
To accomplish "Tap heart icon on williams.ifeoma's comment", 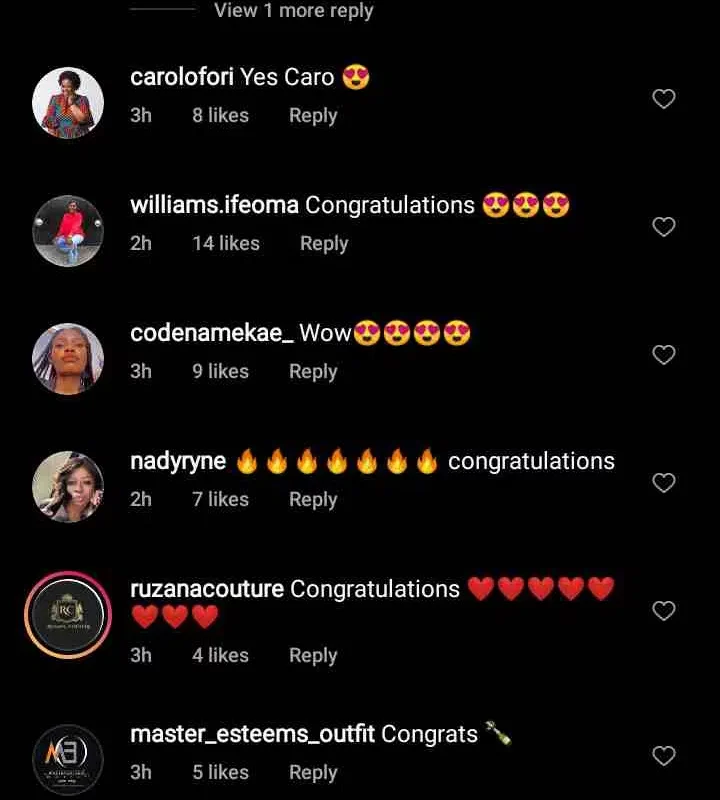I will tap(664, 227).
